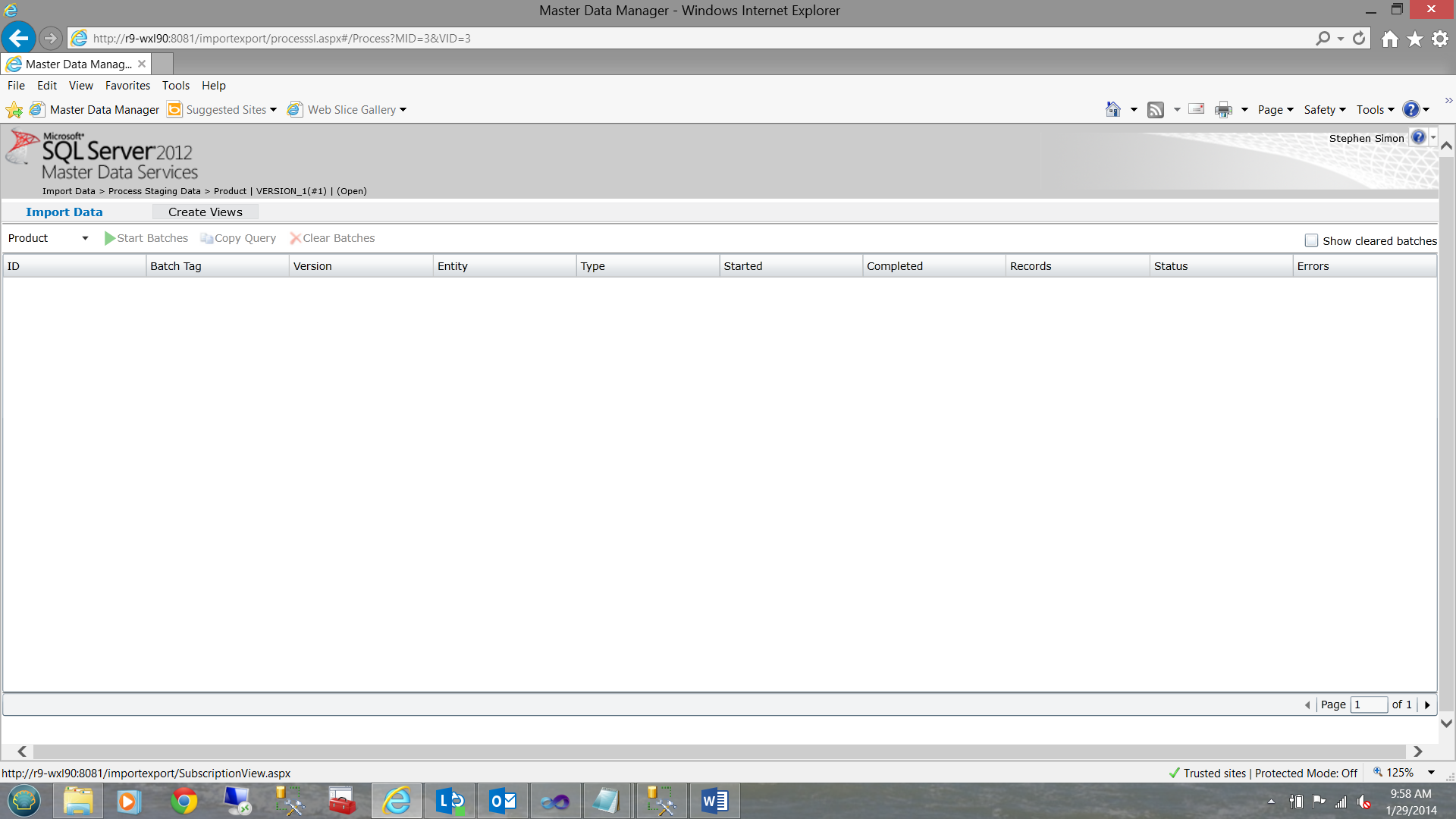Click the Copy Query icon
Viewport: 1456px width, 819px height.
[x=206, y=238]
